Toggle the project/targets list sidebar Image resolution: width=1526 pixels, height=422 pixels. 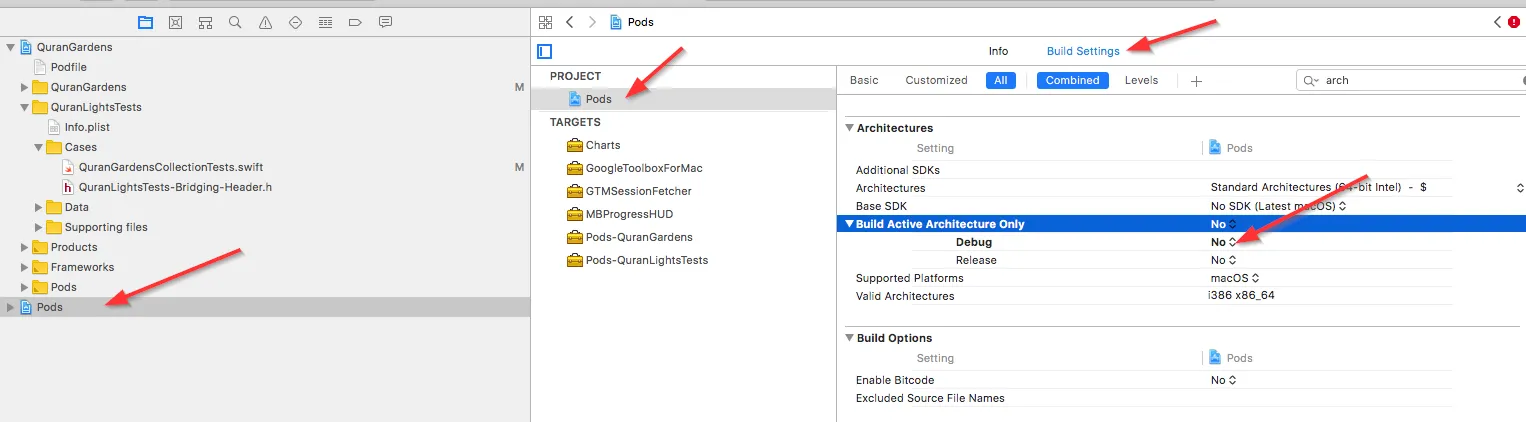[545, 51]
